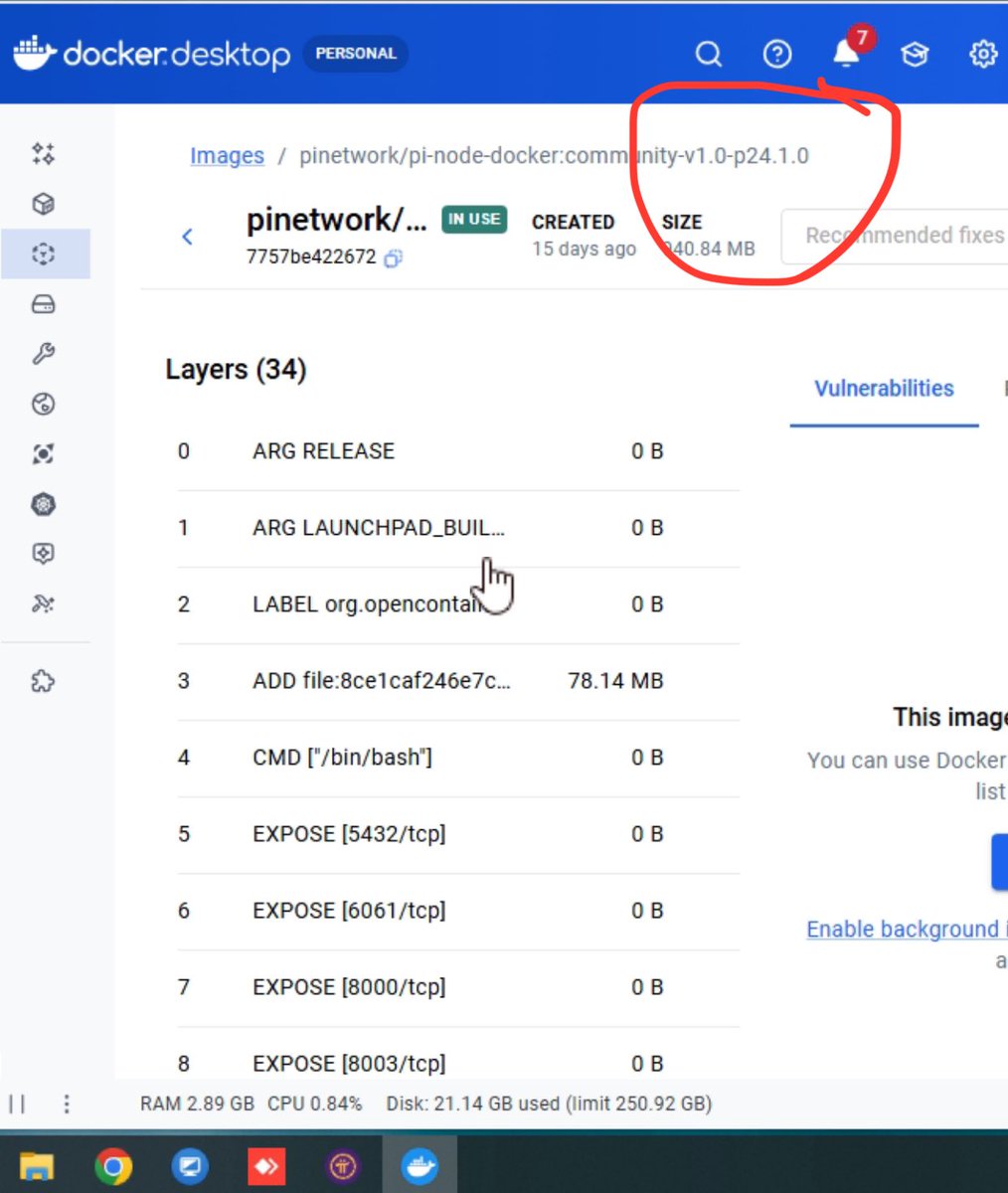This screenshot has width=1008, height=1193.
Task: Select layer 7 EXPOSE [8000/tcp] row
Action: coord(458,987)
